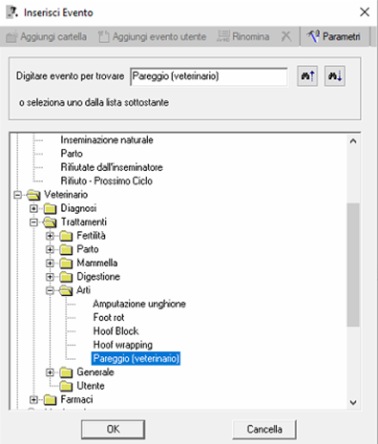Close the Inserisci Evento dialog
378x444 pixels.
(x=365, y=12)
